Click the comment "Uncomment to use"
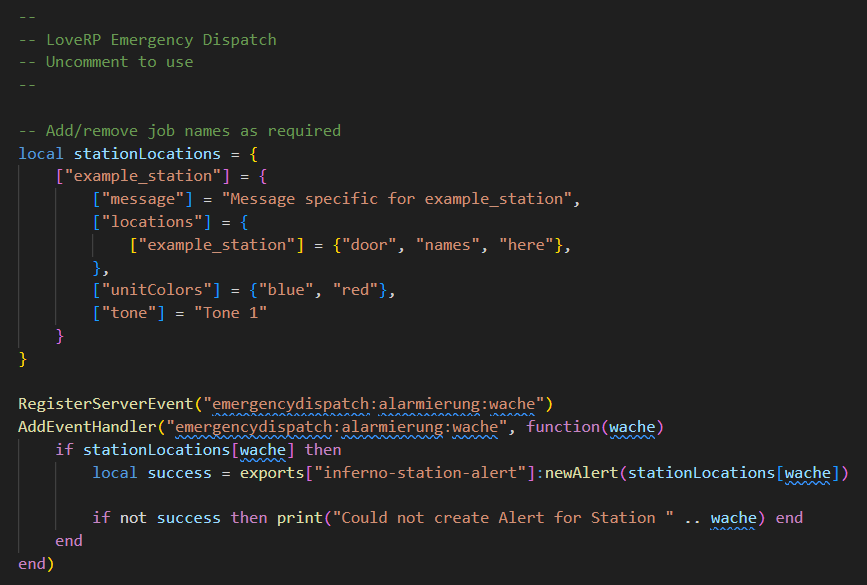This screenshot has width=867, height=585. coord(119,62)
